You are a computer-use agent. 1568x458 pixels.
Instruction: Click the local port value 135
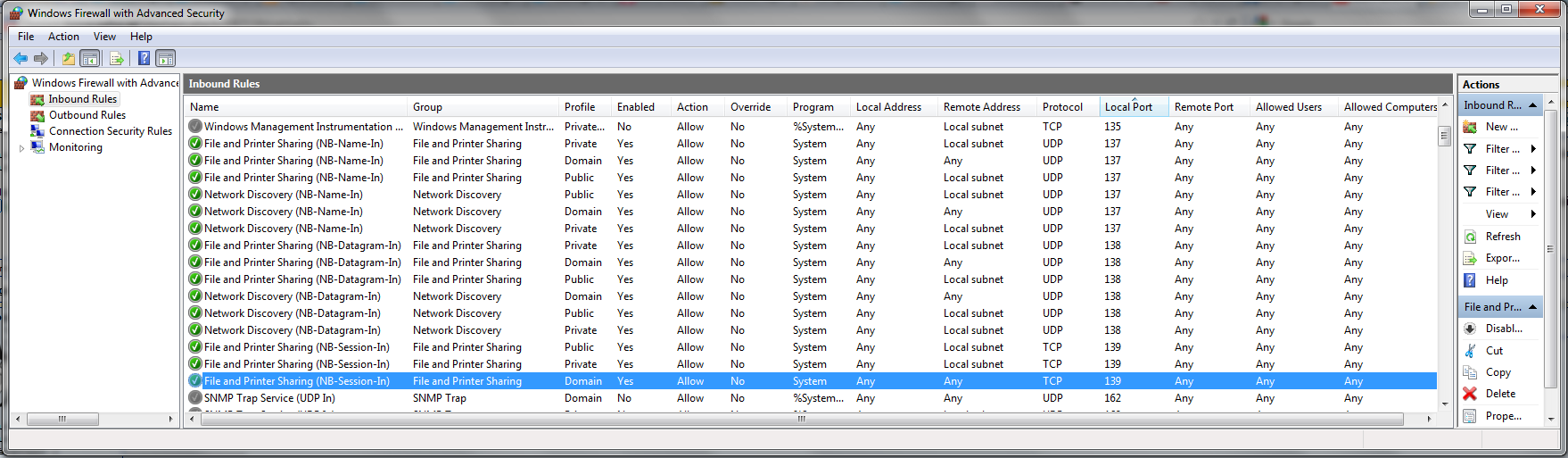pos(1112,127)
